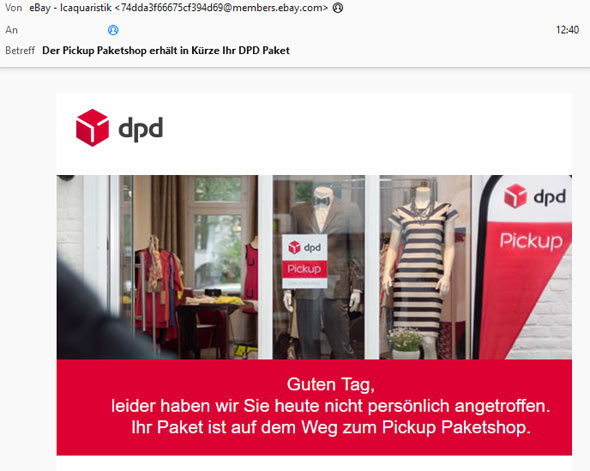This screenshot has height=471, width=590.
Task: Click the email subject line text
Action: click(166, 50)
